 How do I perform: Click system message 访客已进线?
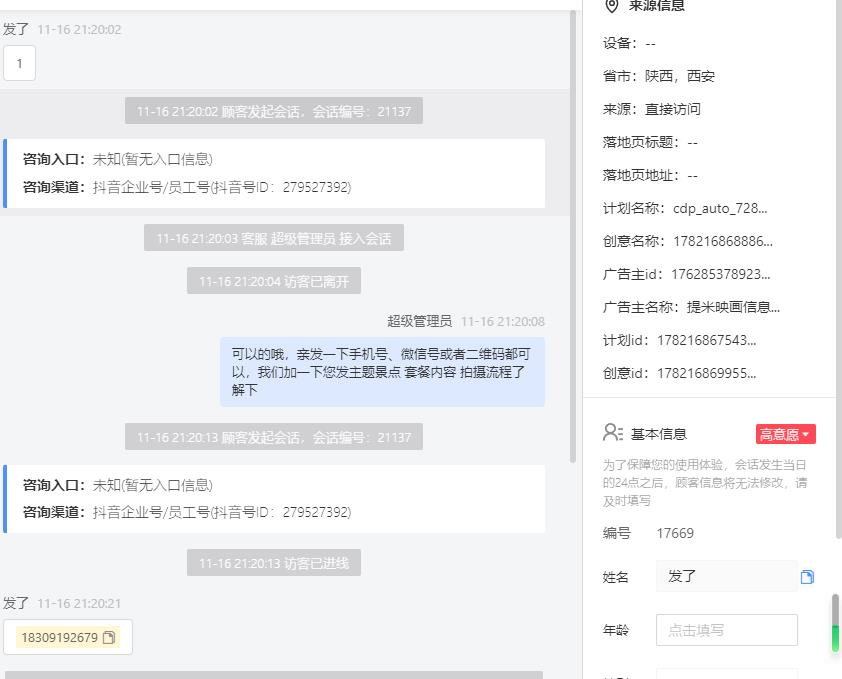click(x=274, y=563)
